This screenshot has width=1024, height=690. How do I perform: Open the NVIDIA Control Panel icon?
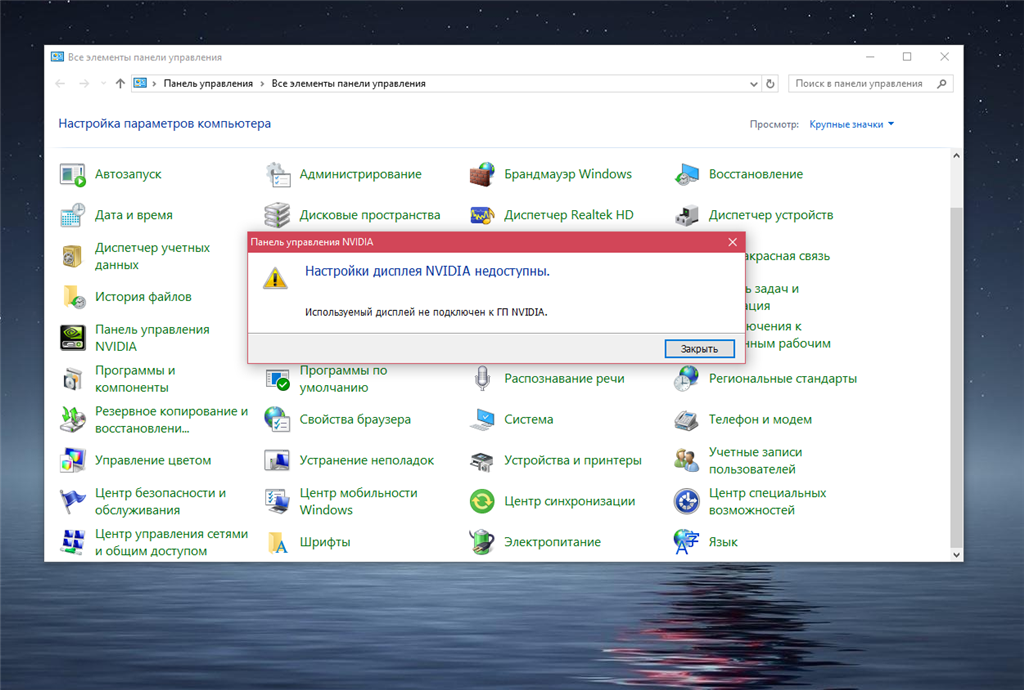pyautogui.click(x=72, y=338)
